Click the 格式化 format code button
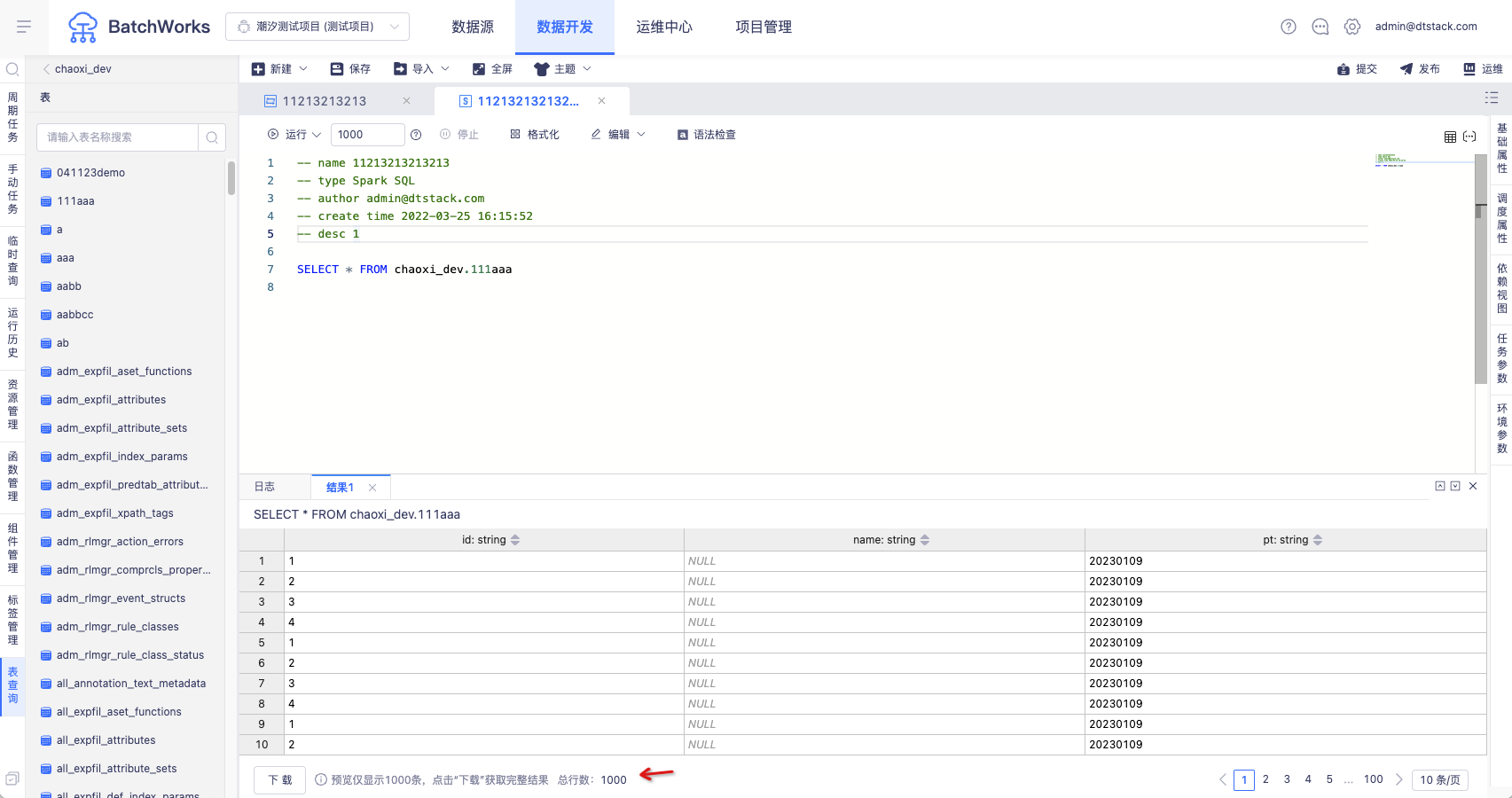 535,135
